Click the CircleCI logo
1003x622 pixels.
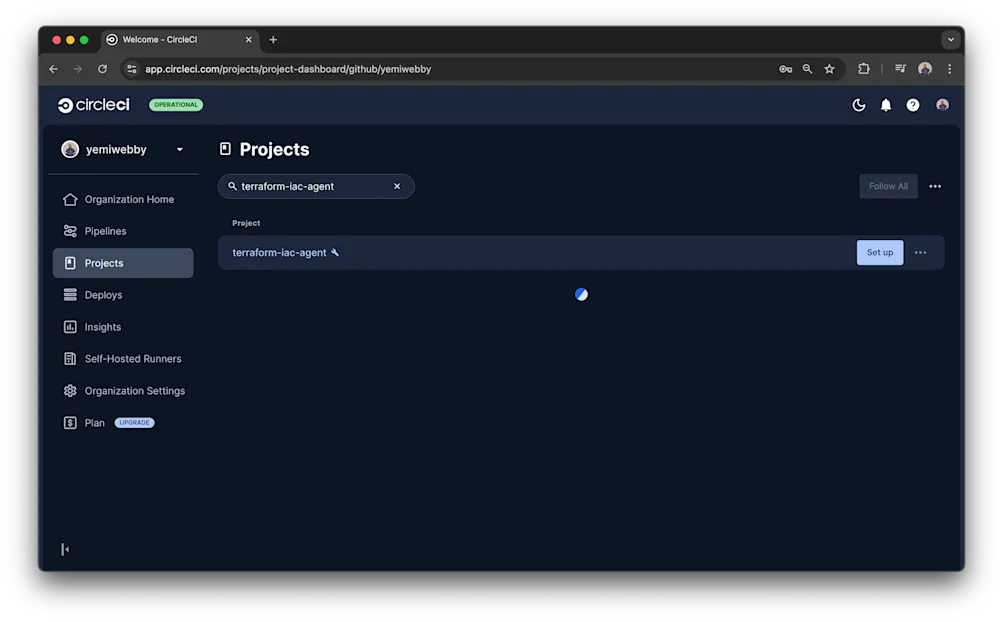tap(93, 104)
